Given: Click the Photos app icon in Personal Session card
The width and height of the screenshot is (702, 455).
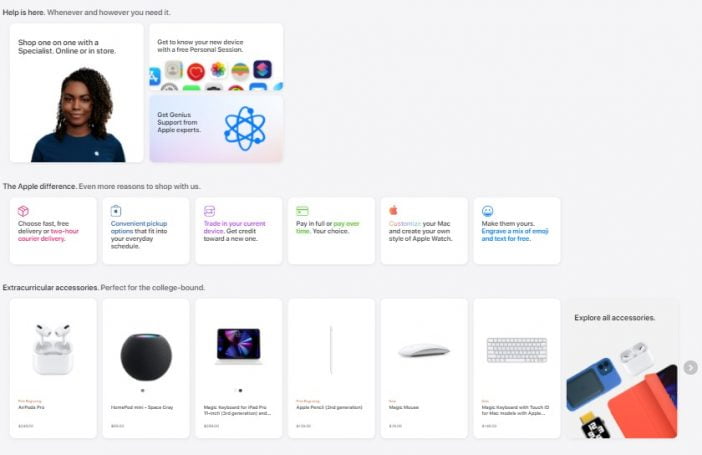Looking at the screenshot, I should [x=218, y=69].
